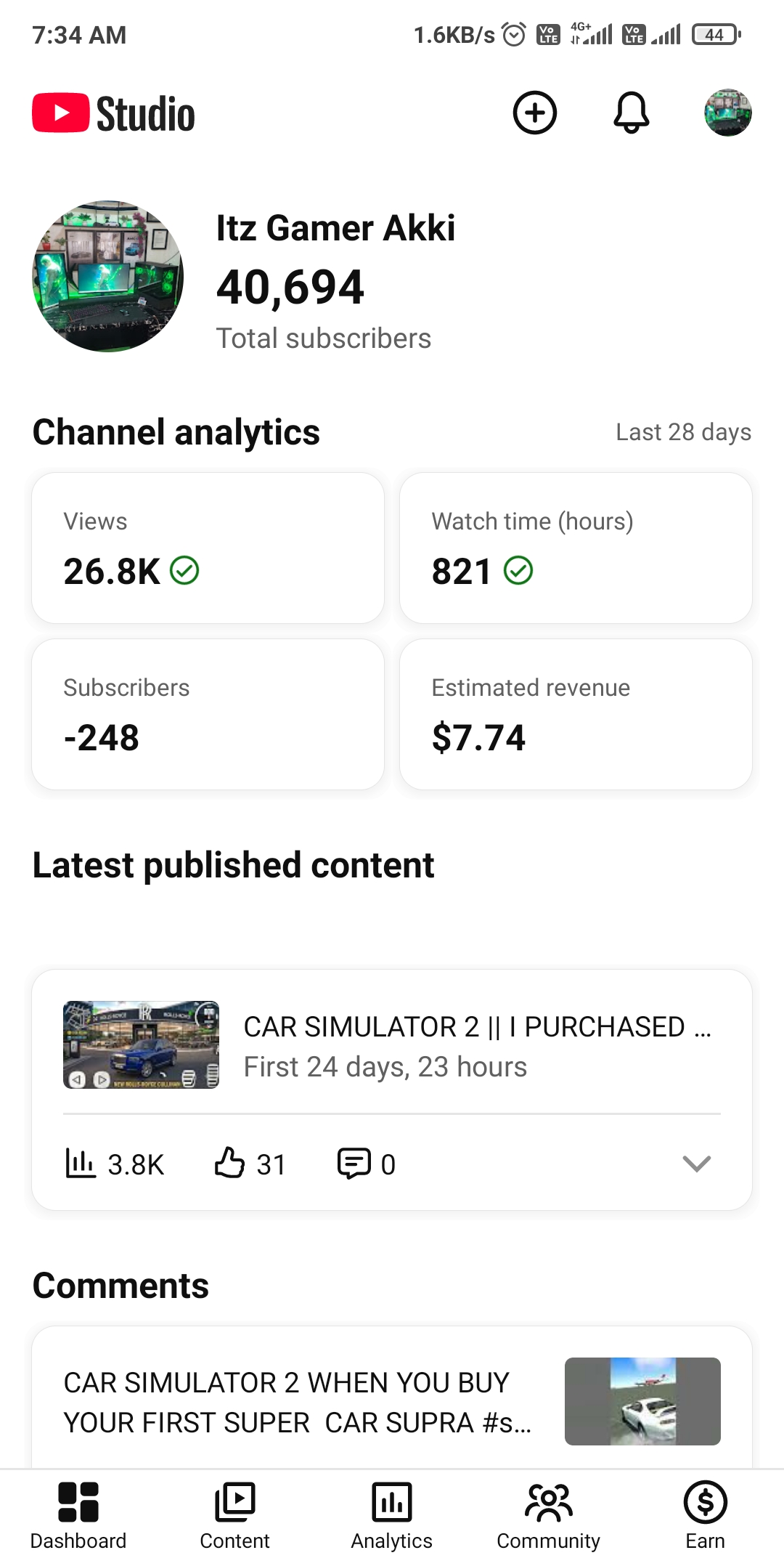Screen dimensions: 784x1566
Task: Open the Content tab
Action: 235,1515
